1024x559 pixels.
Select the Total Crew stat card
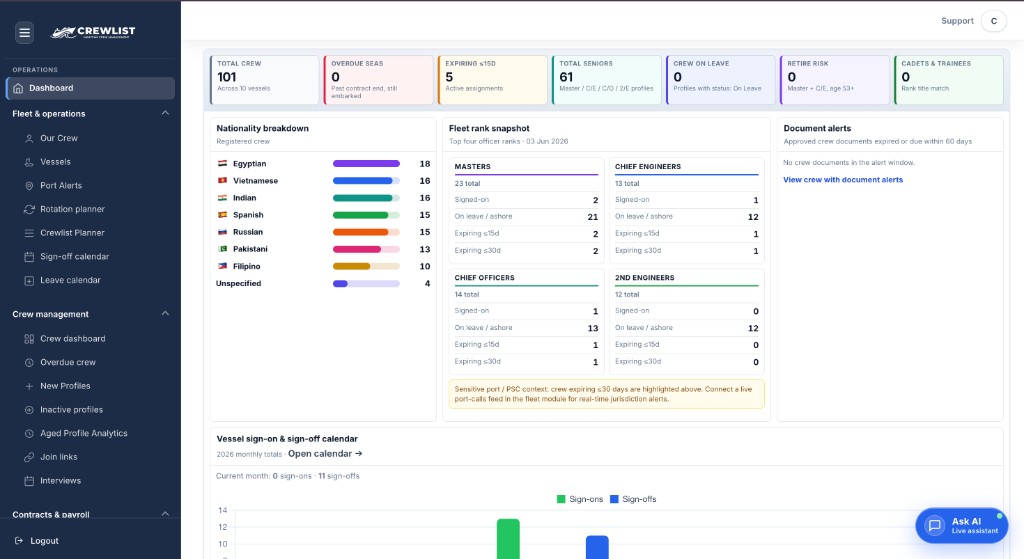pos(264,80)
